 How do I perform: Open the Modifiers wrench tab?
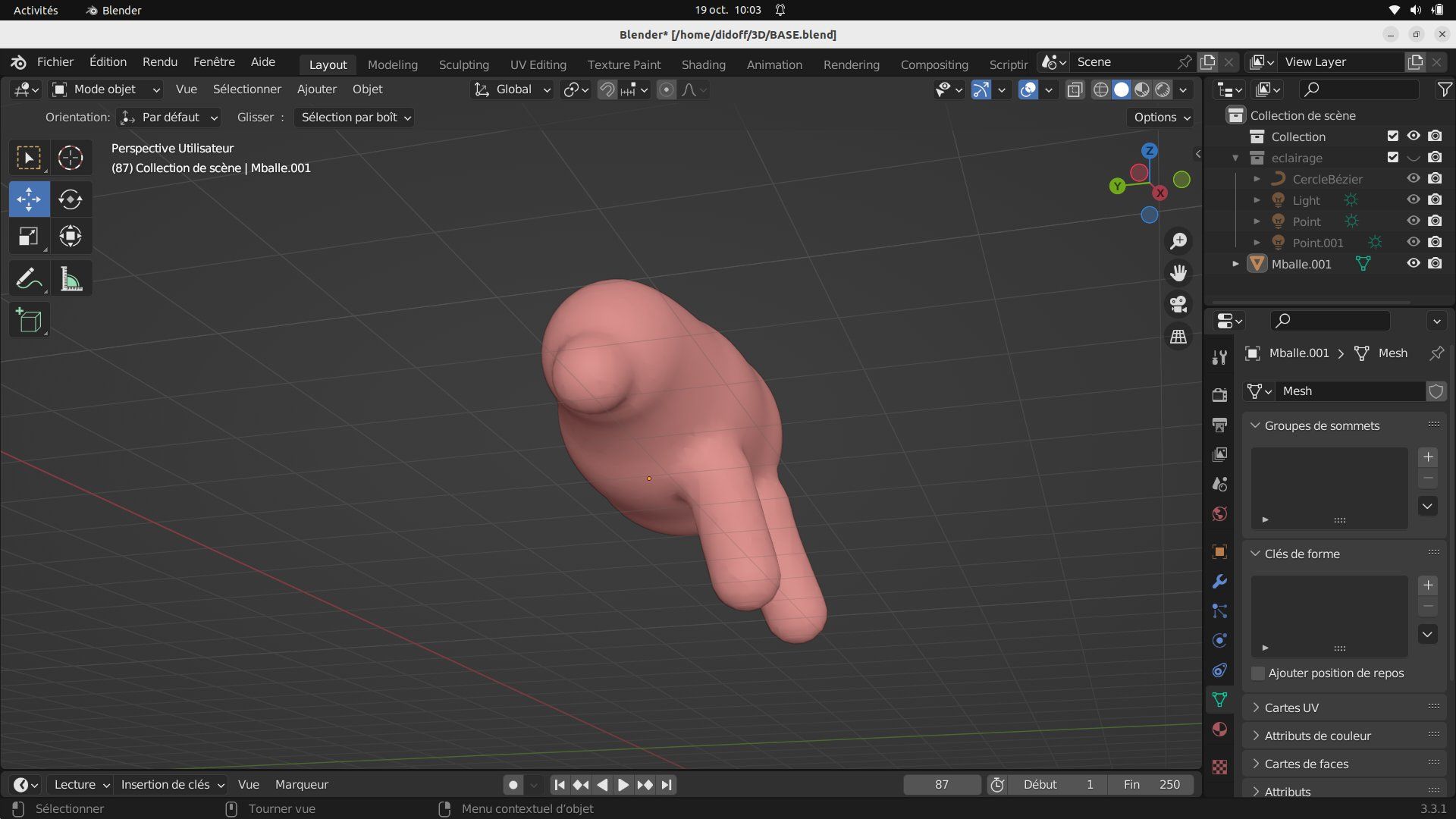tap(1219, 582)
